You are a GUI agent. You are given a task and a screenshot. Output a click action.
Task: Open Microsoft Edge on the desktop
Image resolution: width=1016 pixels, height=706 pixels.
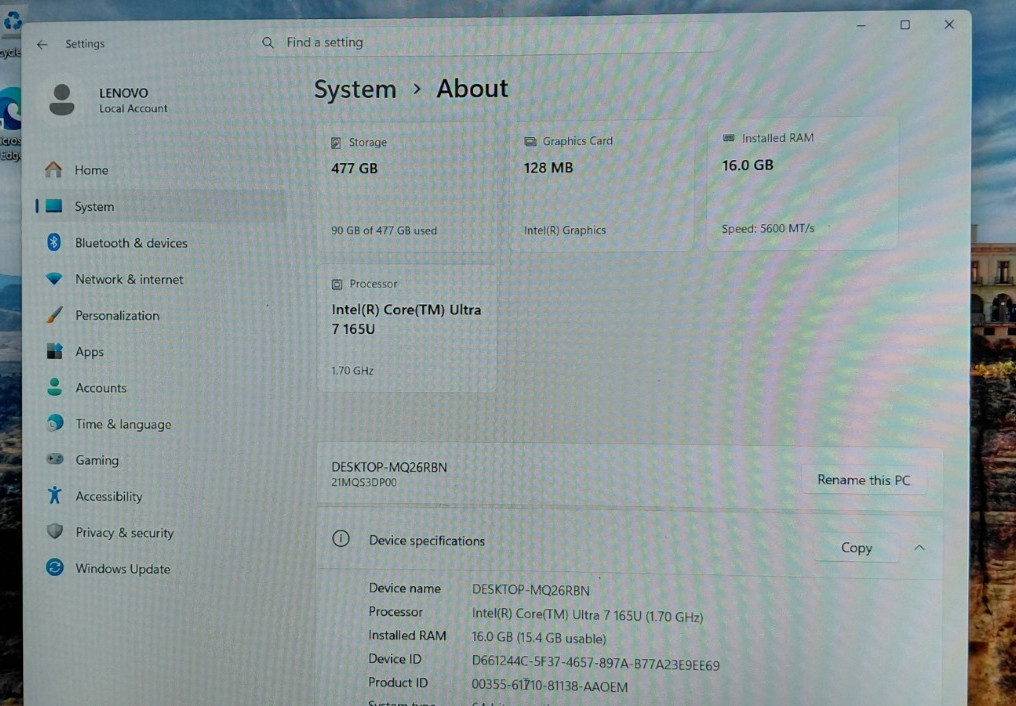10,123
